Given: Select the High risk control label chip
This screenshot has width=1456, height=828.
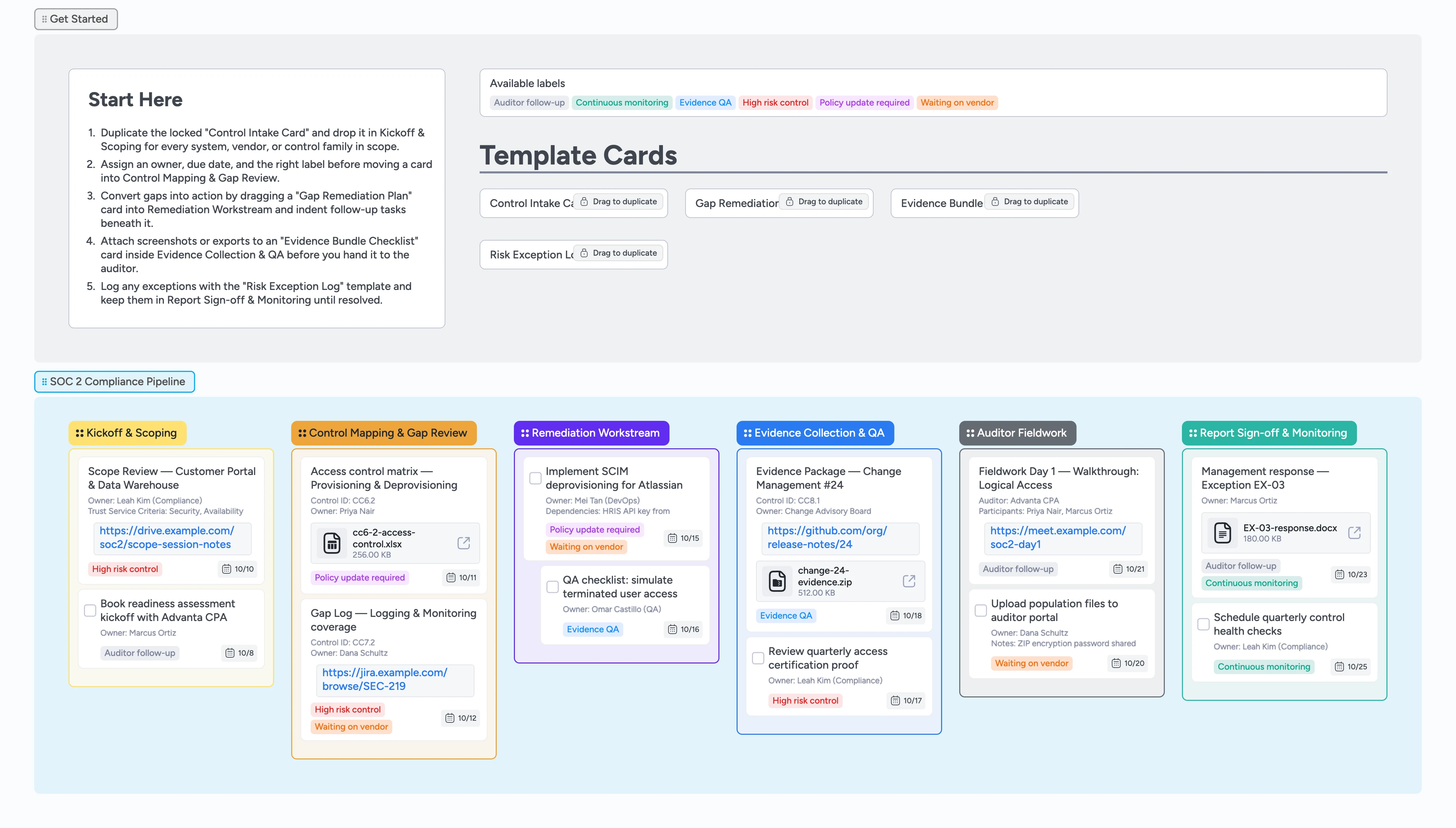Looking at the screenshot, I should coord(776,102).
